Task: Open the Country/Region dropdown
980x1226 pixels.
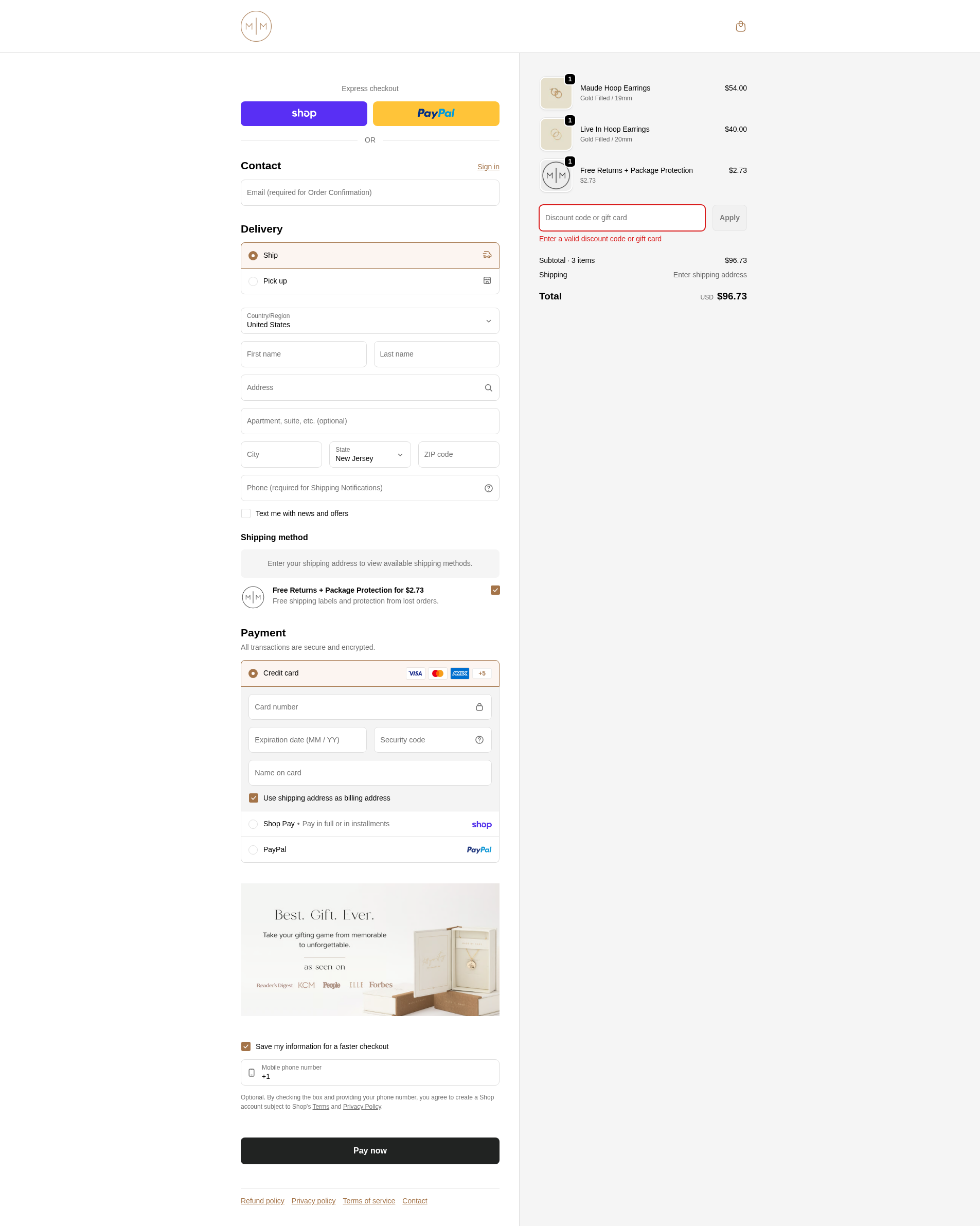Action: [370, 321]
